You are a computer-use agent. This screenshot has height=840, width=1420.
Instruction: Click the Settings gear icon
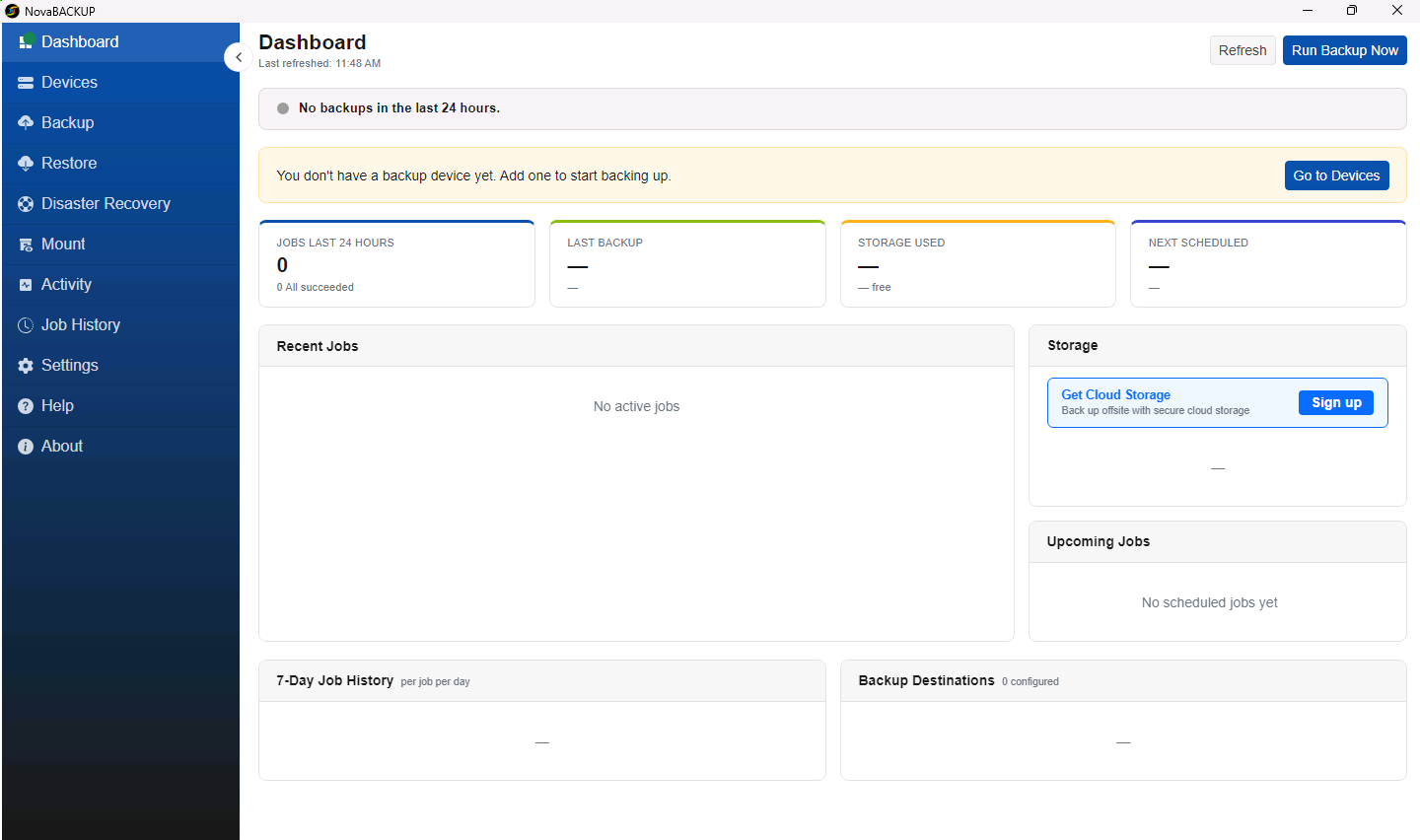(x=26, y=366)
